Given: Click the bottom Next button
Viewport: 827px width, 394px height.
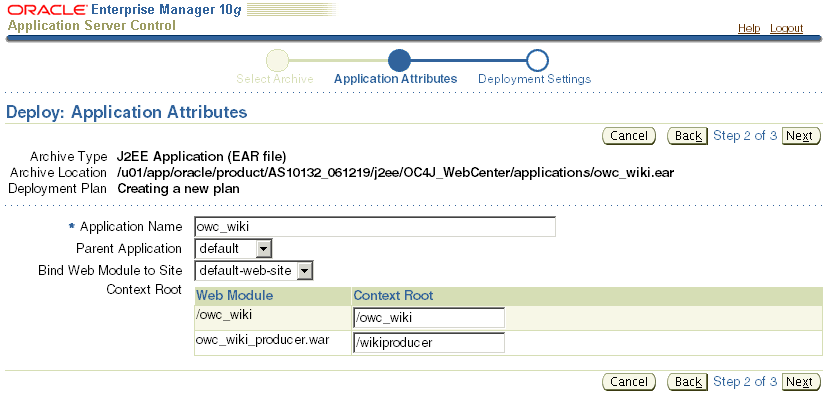Looking at the screenshot, I should point(801,382).
